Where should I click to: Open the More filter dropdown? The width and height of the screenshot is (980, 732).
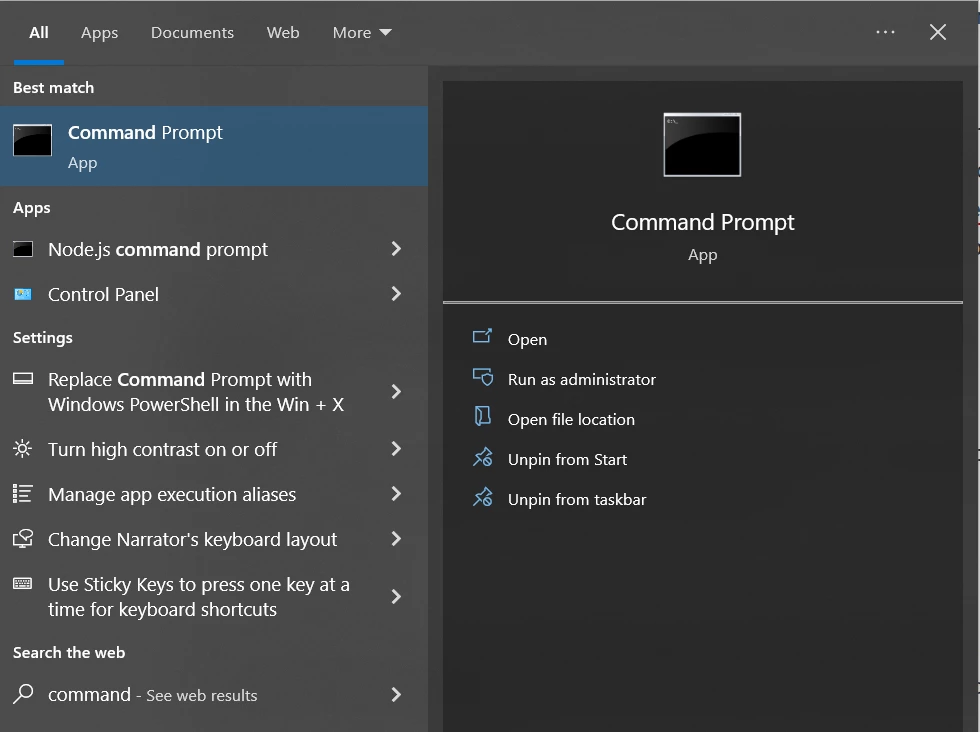362,33
